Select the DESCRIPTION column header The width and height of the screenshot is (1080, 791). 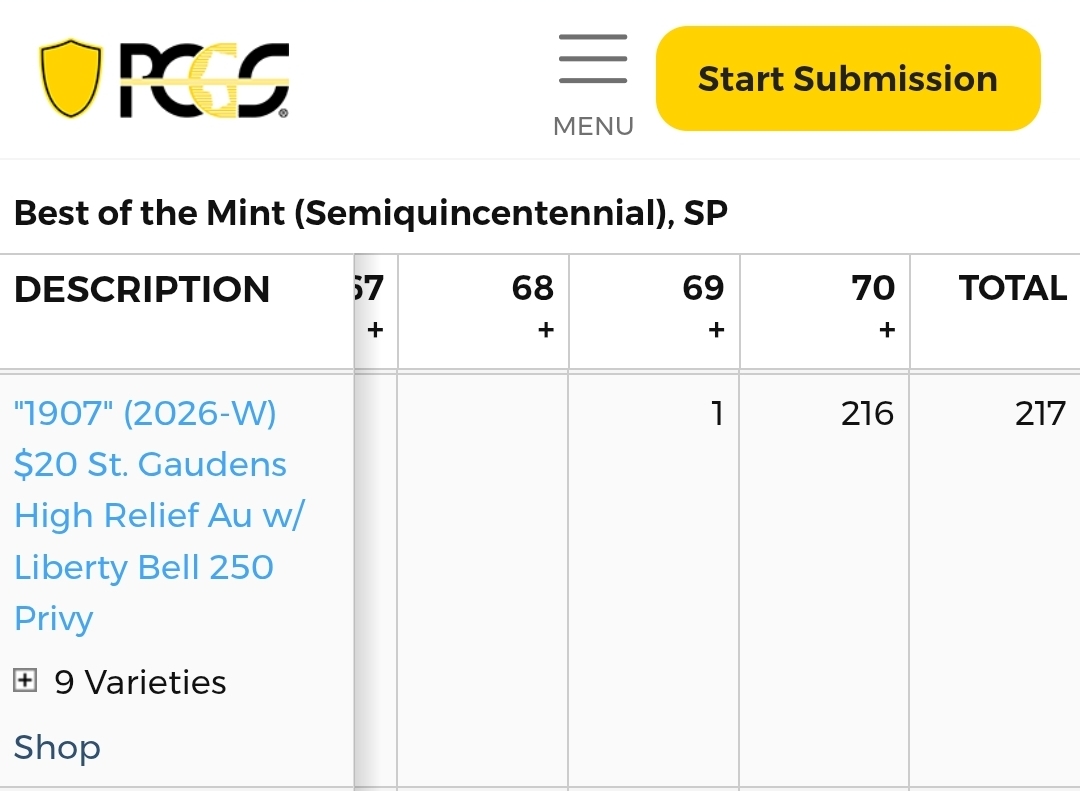(142, 289)
